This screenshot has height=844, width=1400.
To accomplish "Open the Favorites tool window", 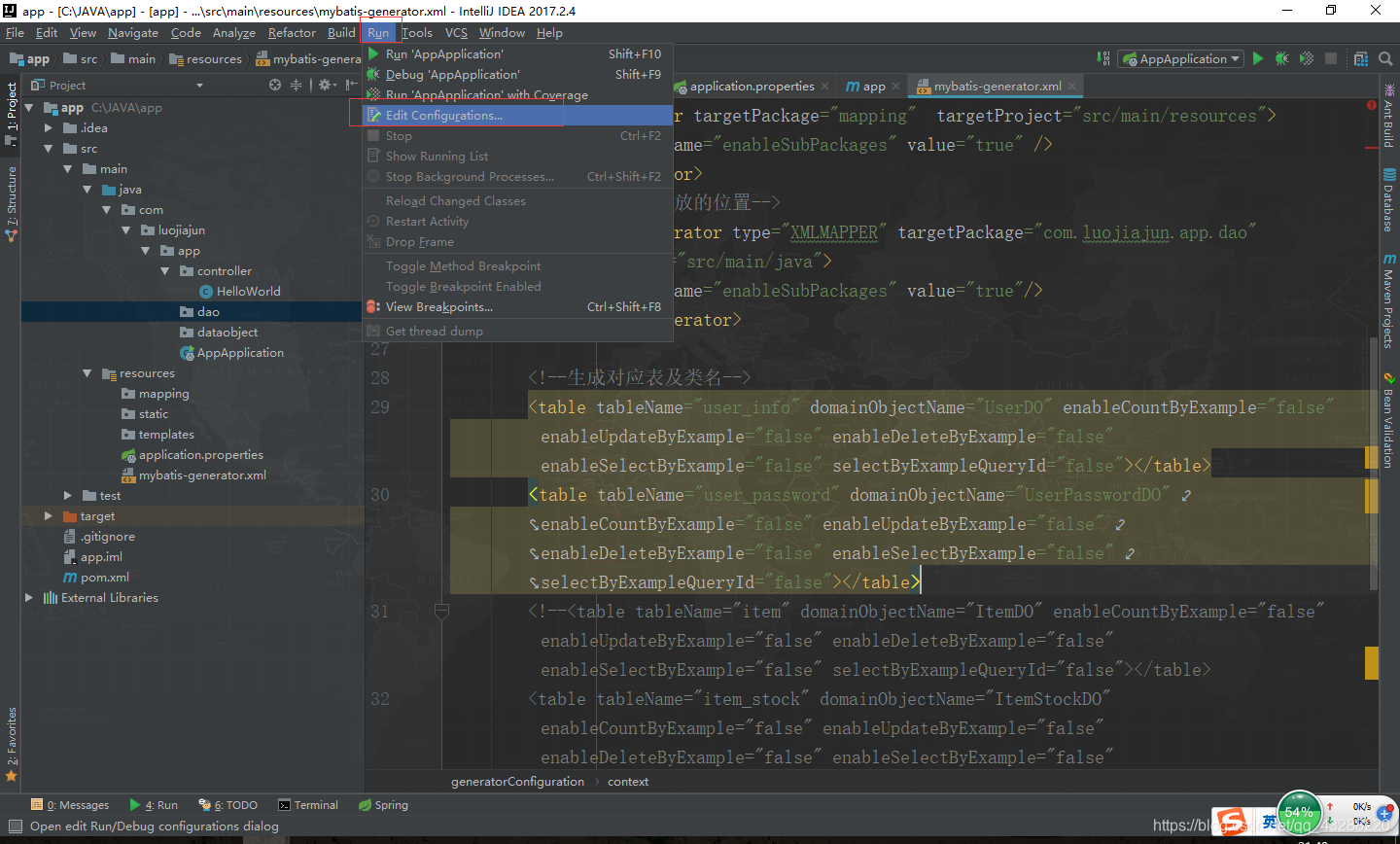I will click(11, 745).
